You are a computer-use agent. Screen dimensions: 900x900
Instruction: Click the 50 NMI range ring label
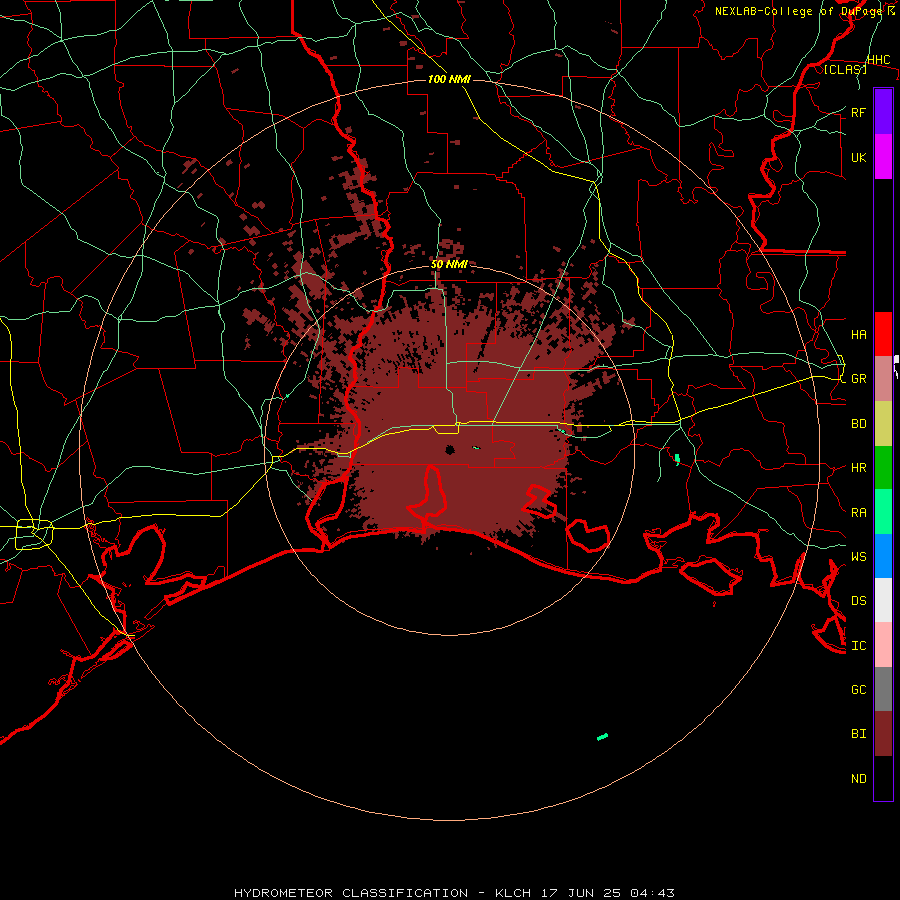[449, 264]
